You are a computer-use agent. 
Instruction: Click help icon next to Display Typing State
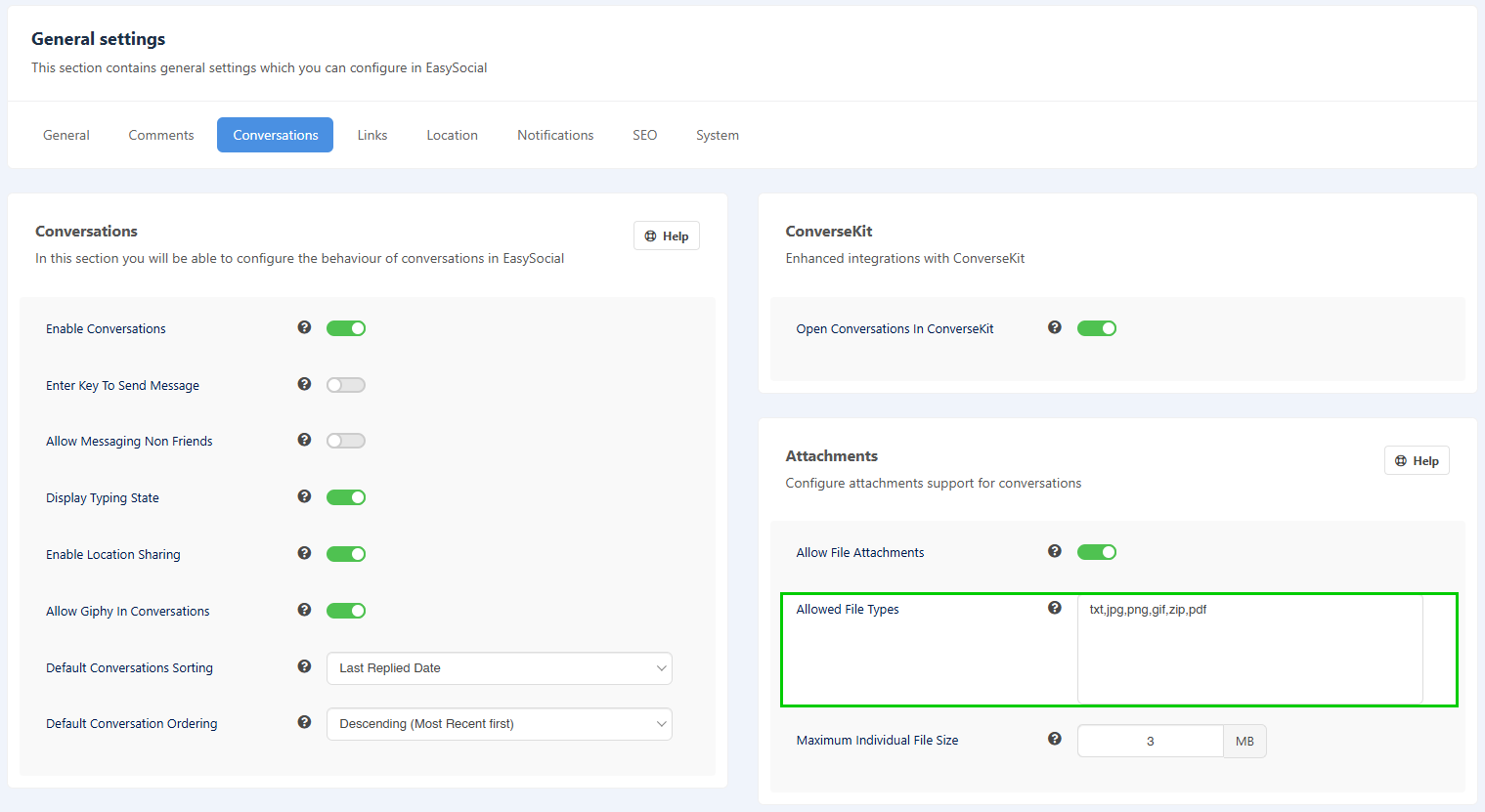(x=304, y=496)
